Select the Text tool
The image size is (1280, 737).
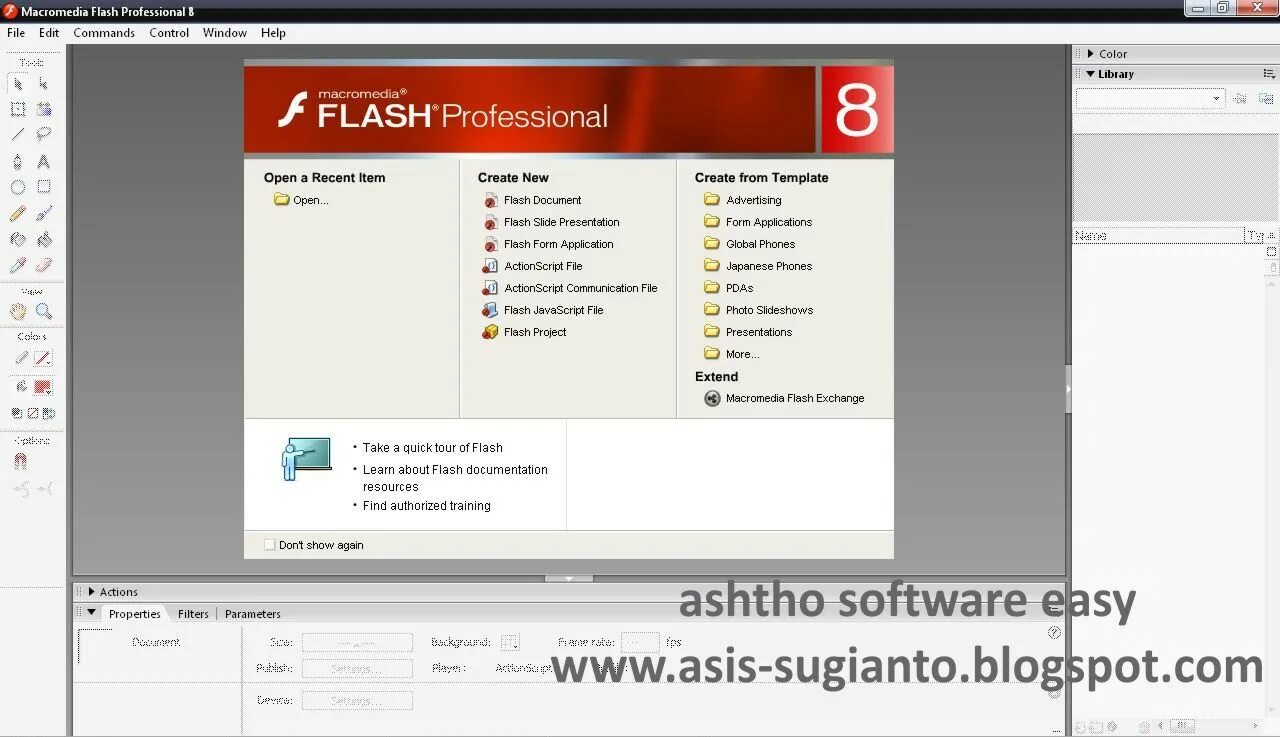pyautogui.click(x=43, y=161)
